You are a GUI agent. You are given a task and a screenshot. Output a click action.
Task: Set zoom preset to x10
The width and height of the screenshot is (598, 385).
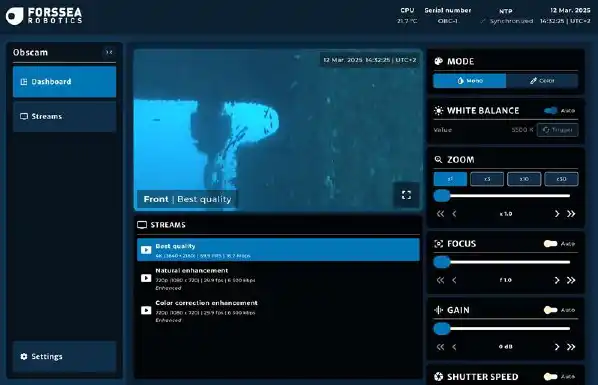[x=524, y=179]
